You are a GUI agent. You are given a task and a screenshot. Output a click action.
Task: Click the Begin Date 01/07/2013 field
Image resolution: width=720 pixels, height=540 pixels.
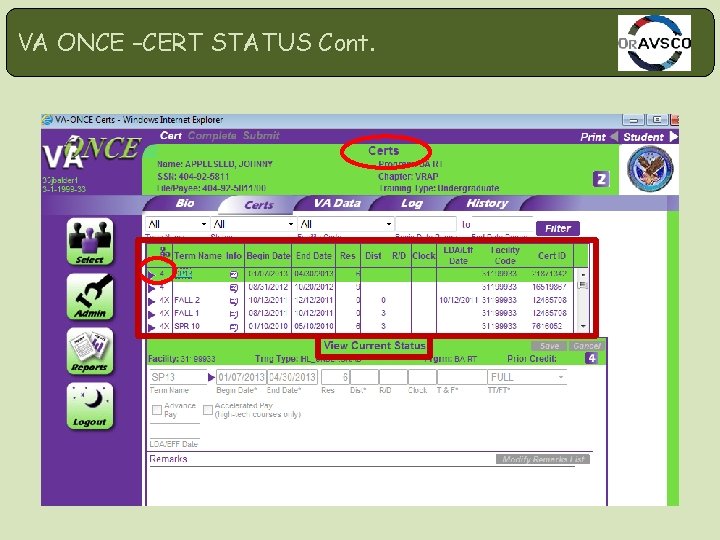[x=242, y=377]
